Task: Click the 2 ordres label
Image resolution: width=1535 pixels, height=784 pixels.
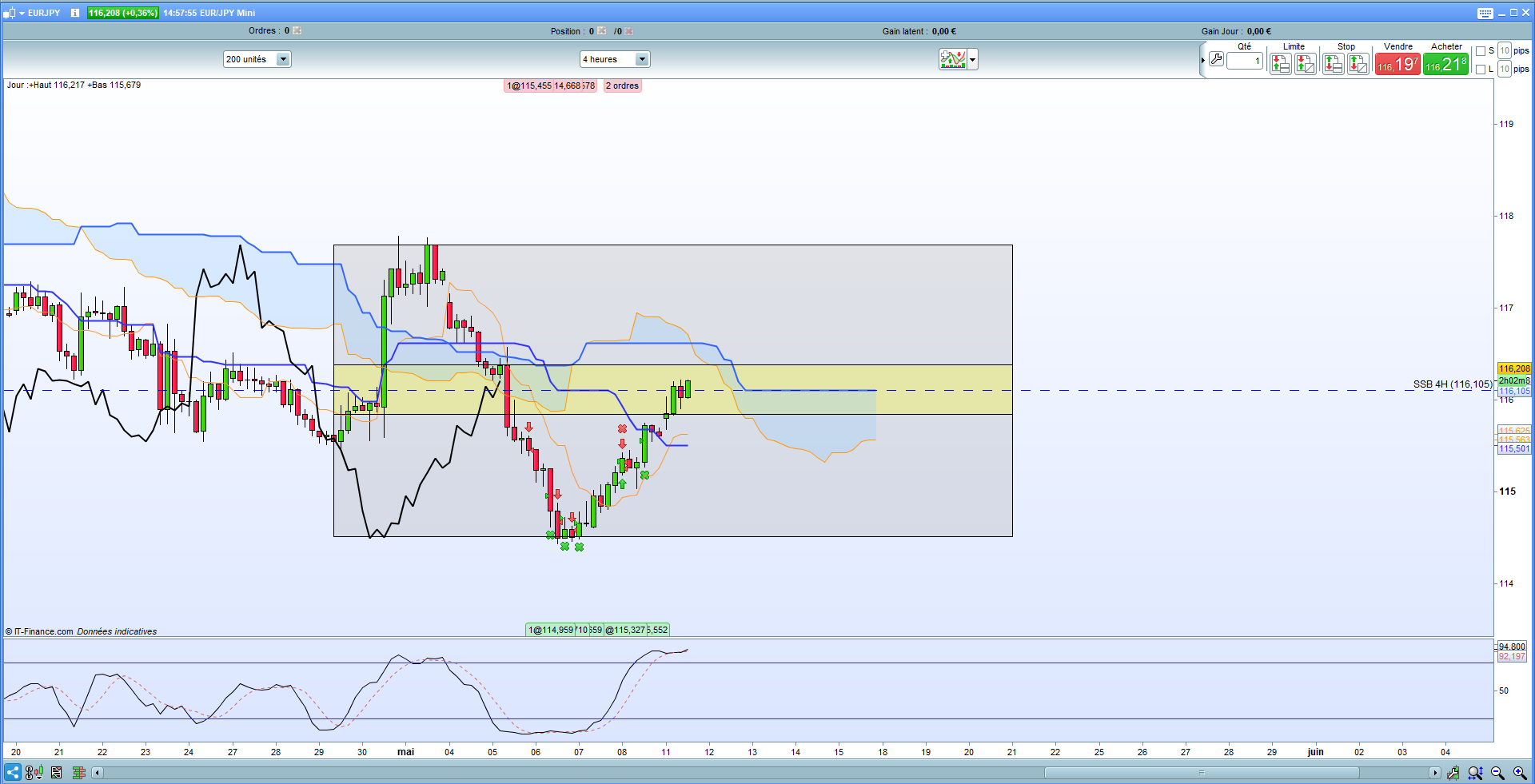Action: tap(622, 86)
